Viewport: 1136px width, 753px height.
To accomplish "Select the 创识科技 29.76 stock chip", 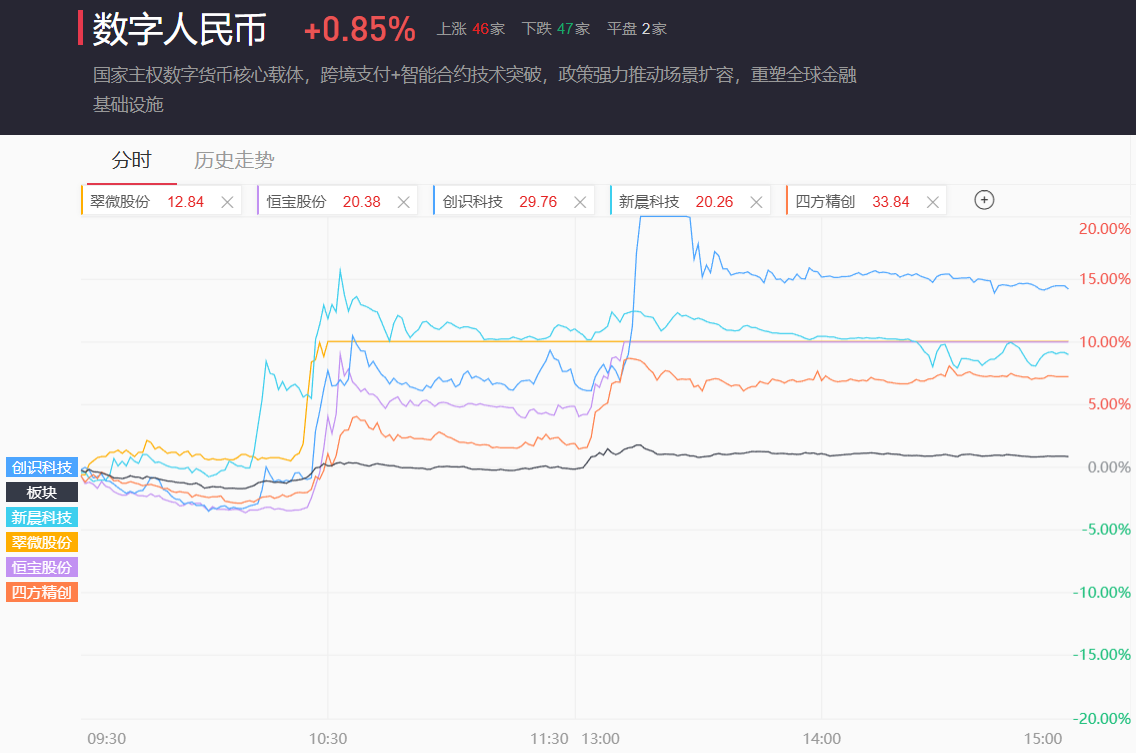I will point(498,202).
